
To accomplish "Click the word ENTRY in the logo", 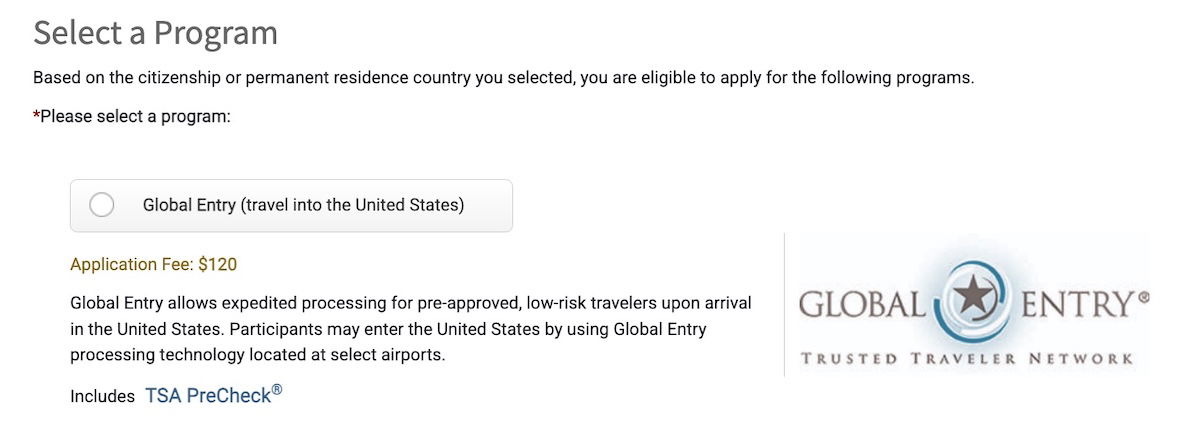I will pyautogui.click(x=1076, y=304).
